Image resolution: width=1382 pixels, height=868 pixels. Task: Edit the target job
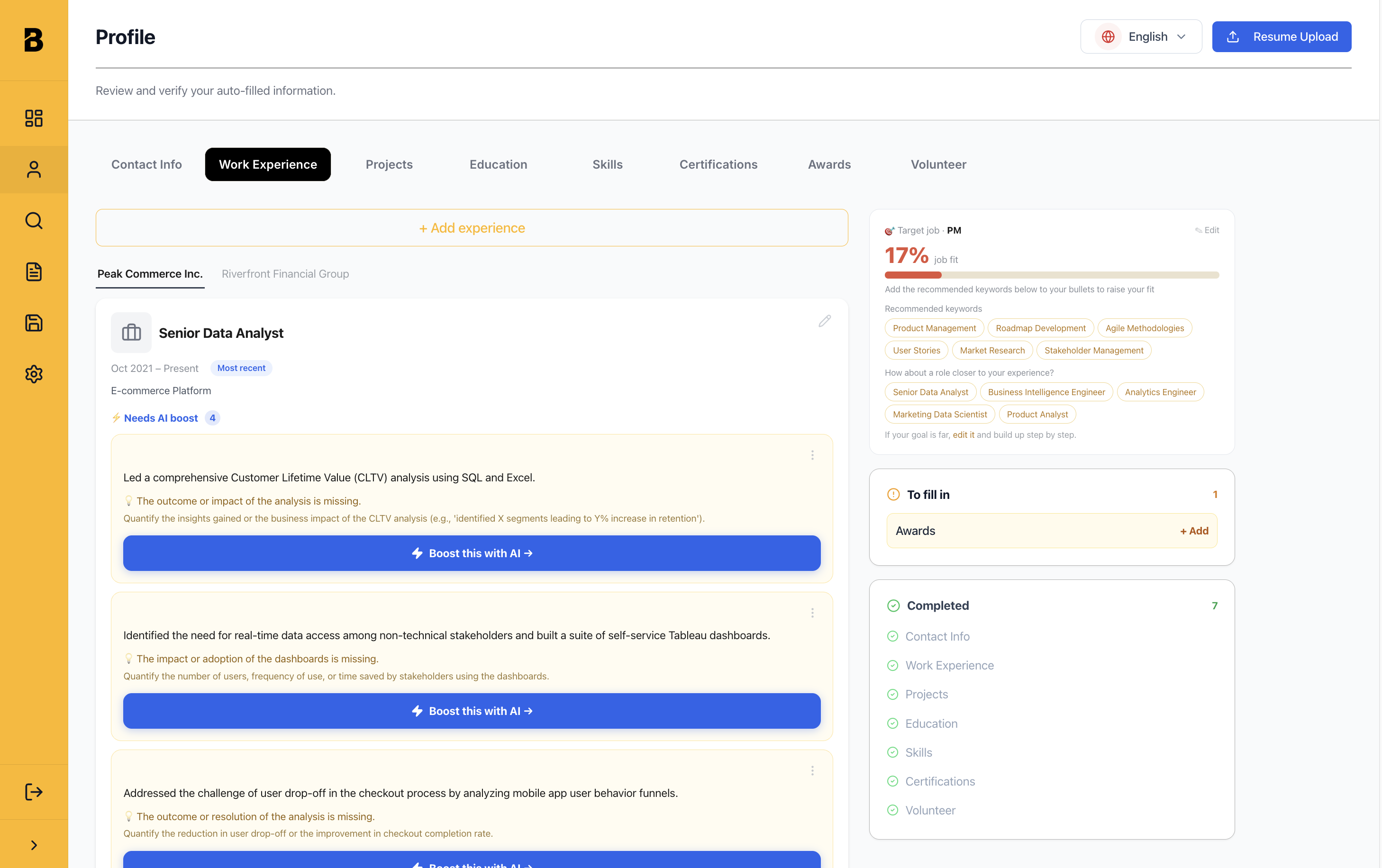[1207, 230]
